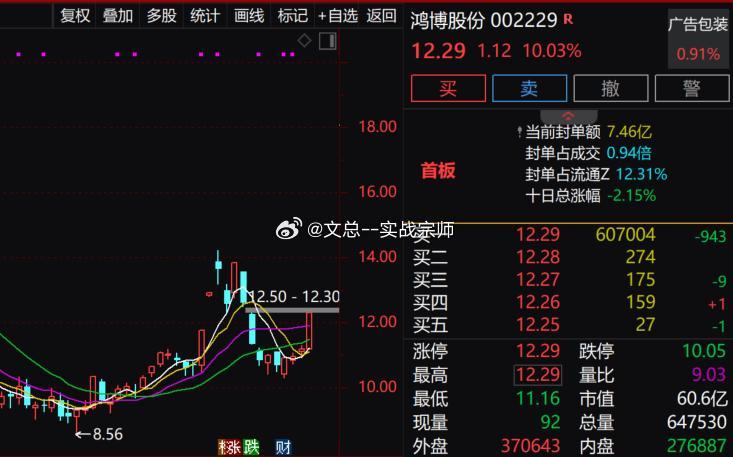The height and width of the screenshot is (457, 733).
Task: Activate the 画线 drawing tool
Action: (x=249, y=16)
